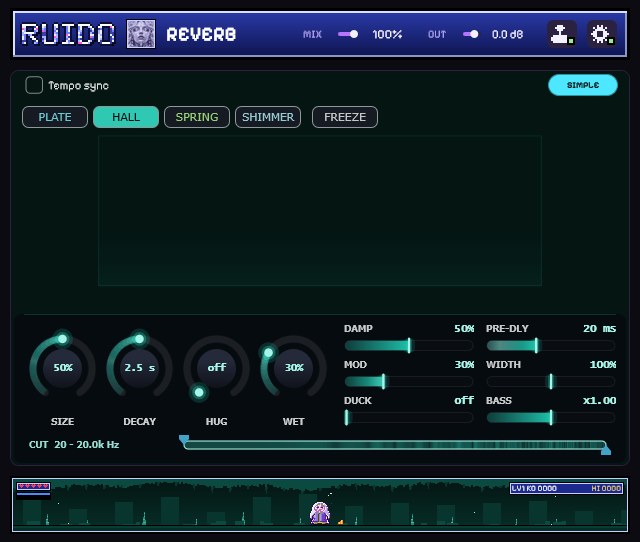Click the face portrait thumbnail

141,34
